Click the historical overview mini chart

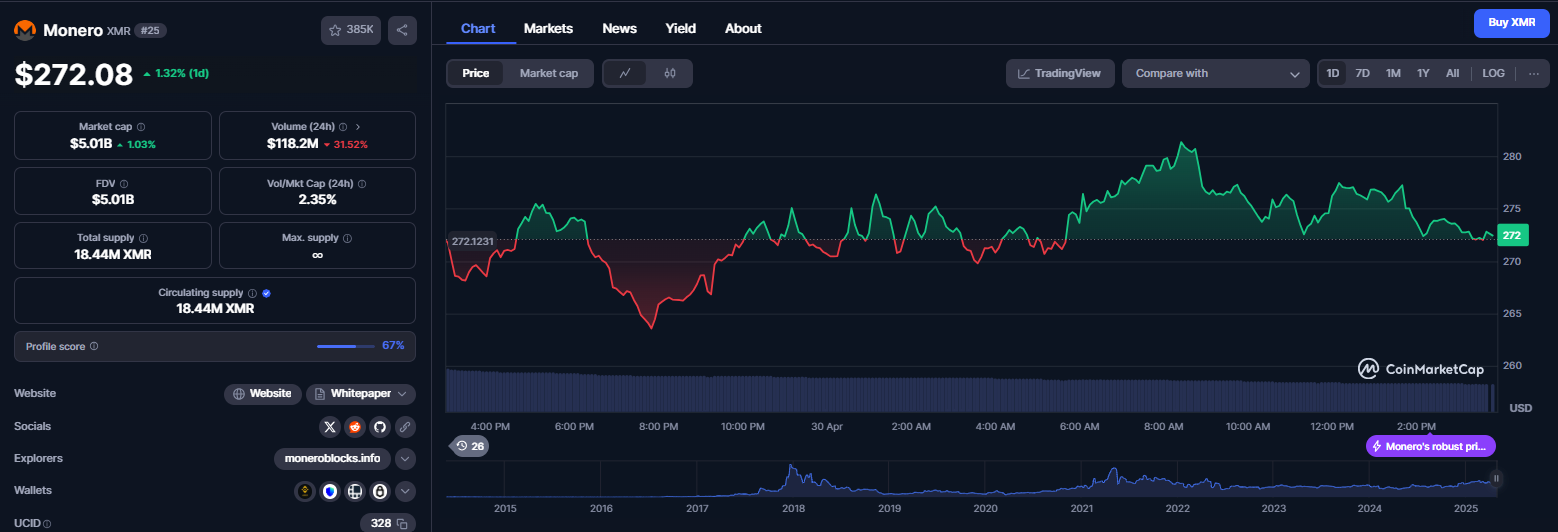(x=970, y=481)
